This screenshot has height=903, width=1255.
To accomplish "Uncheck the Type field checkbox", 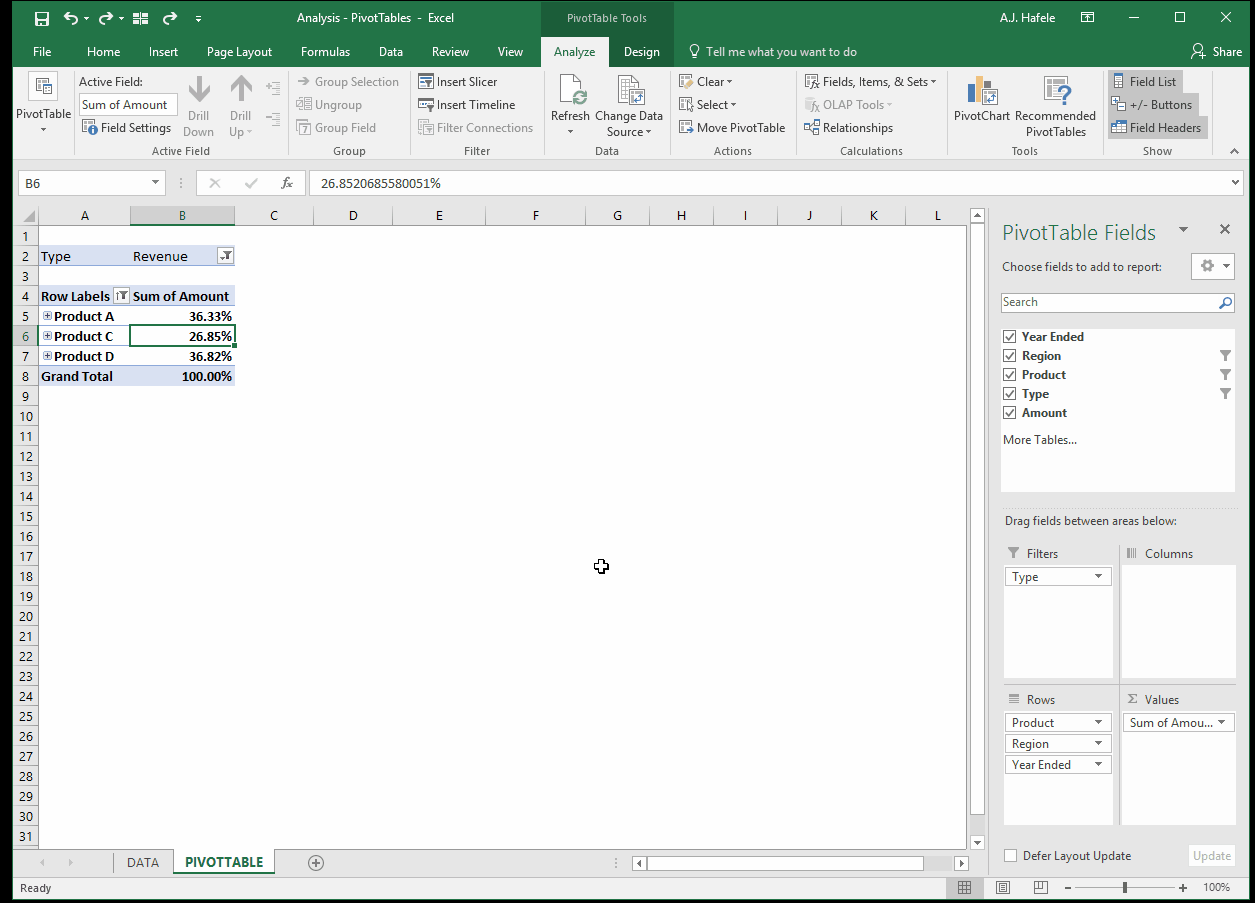I will tap(1010, 394).
